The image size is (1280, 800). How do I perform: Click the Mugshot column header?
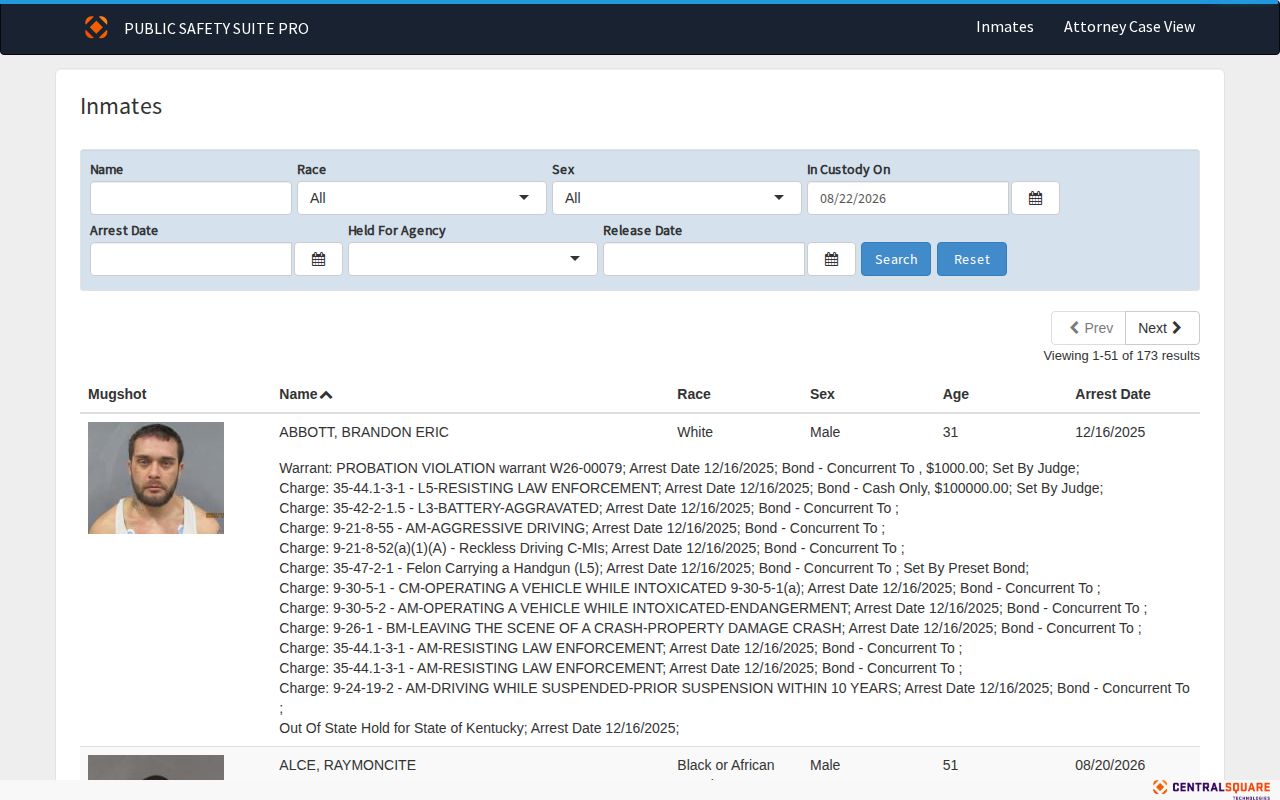tap(117, 394)
